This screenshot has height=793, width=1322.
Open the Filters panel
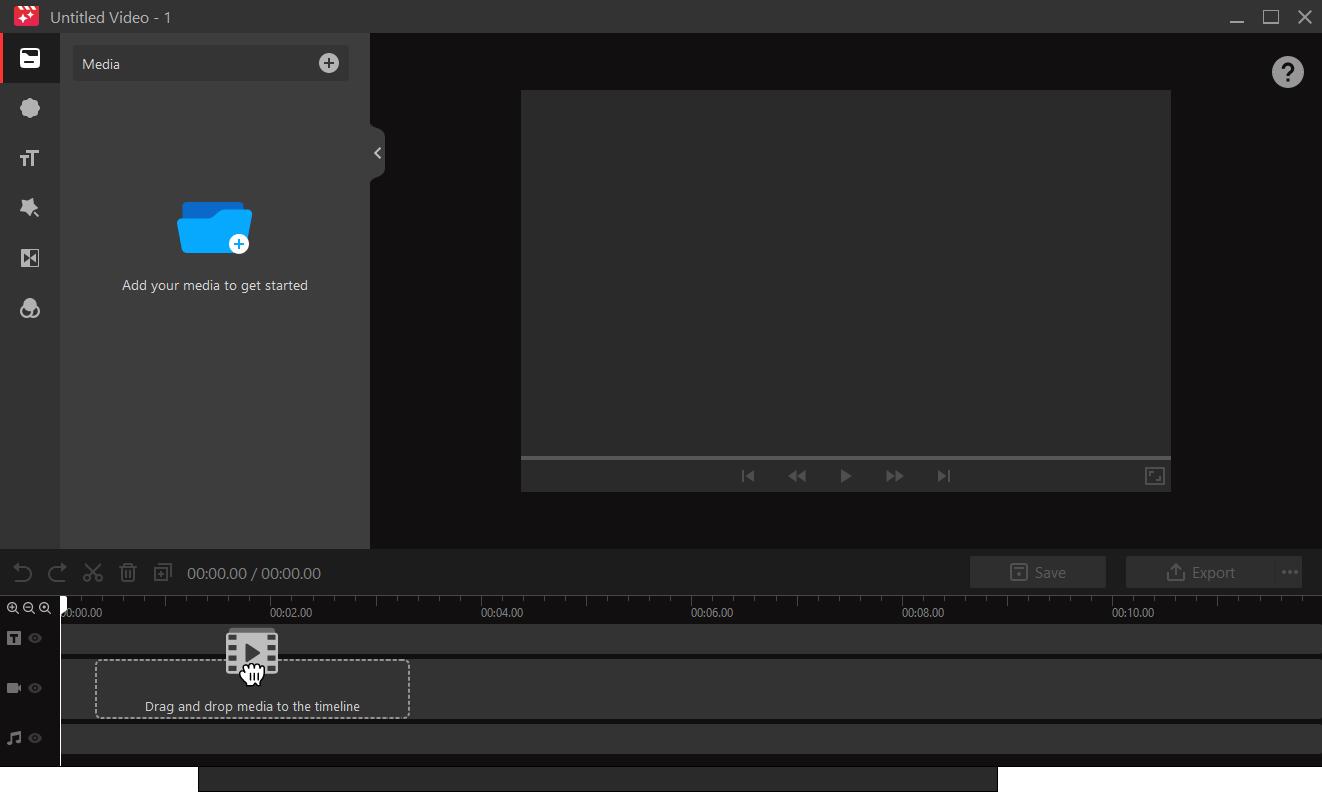30,308
